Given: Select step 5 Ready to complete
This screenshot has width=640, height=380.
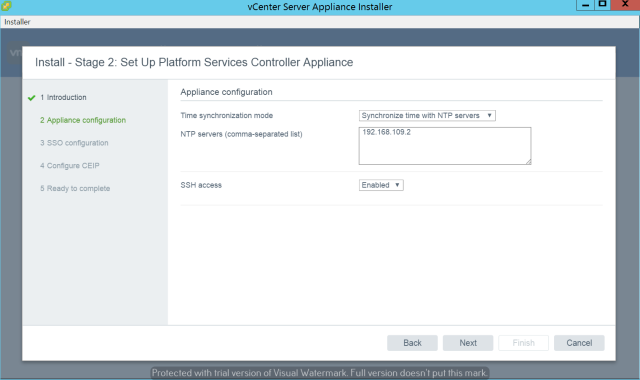Looking at the screenshot, I should pyautogui.click(x=75, y=189).
